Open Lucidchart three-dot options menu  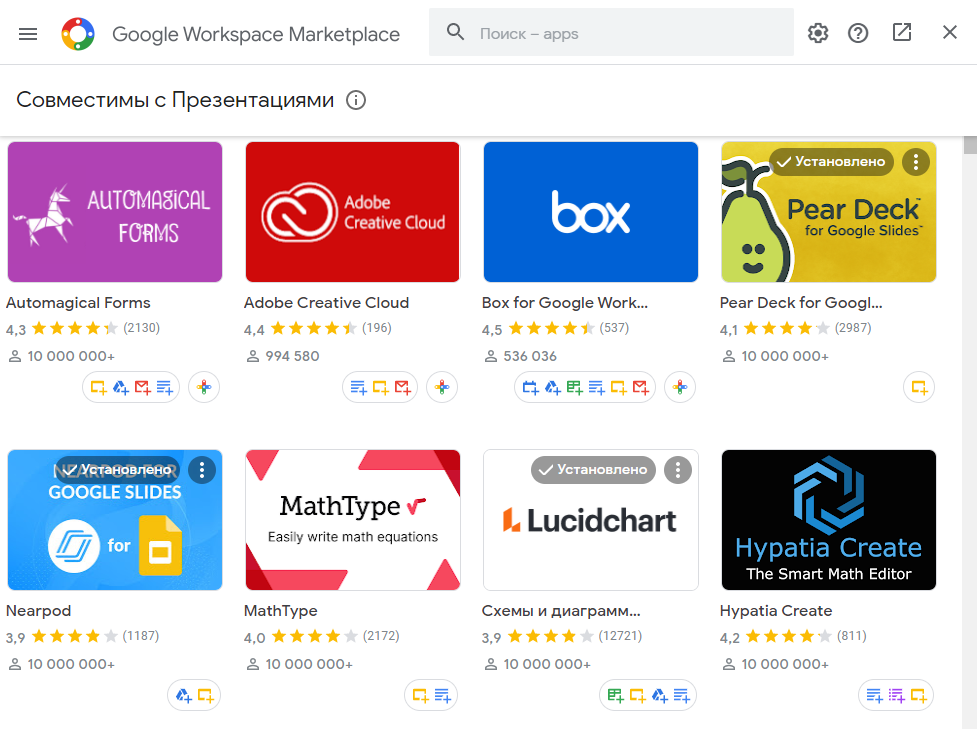(677, 470)
